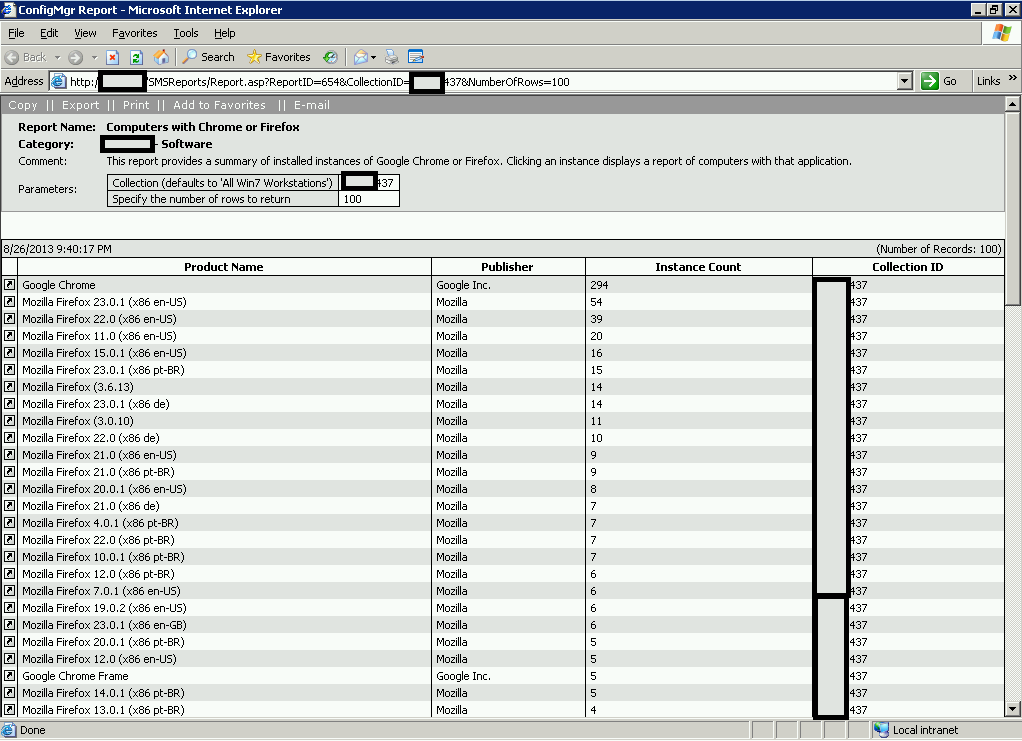Click the Links toolbar label
This screenshot has width=1022, height=741.
tap(988, 81)
